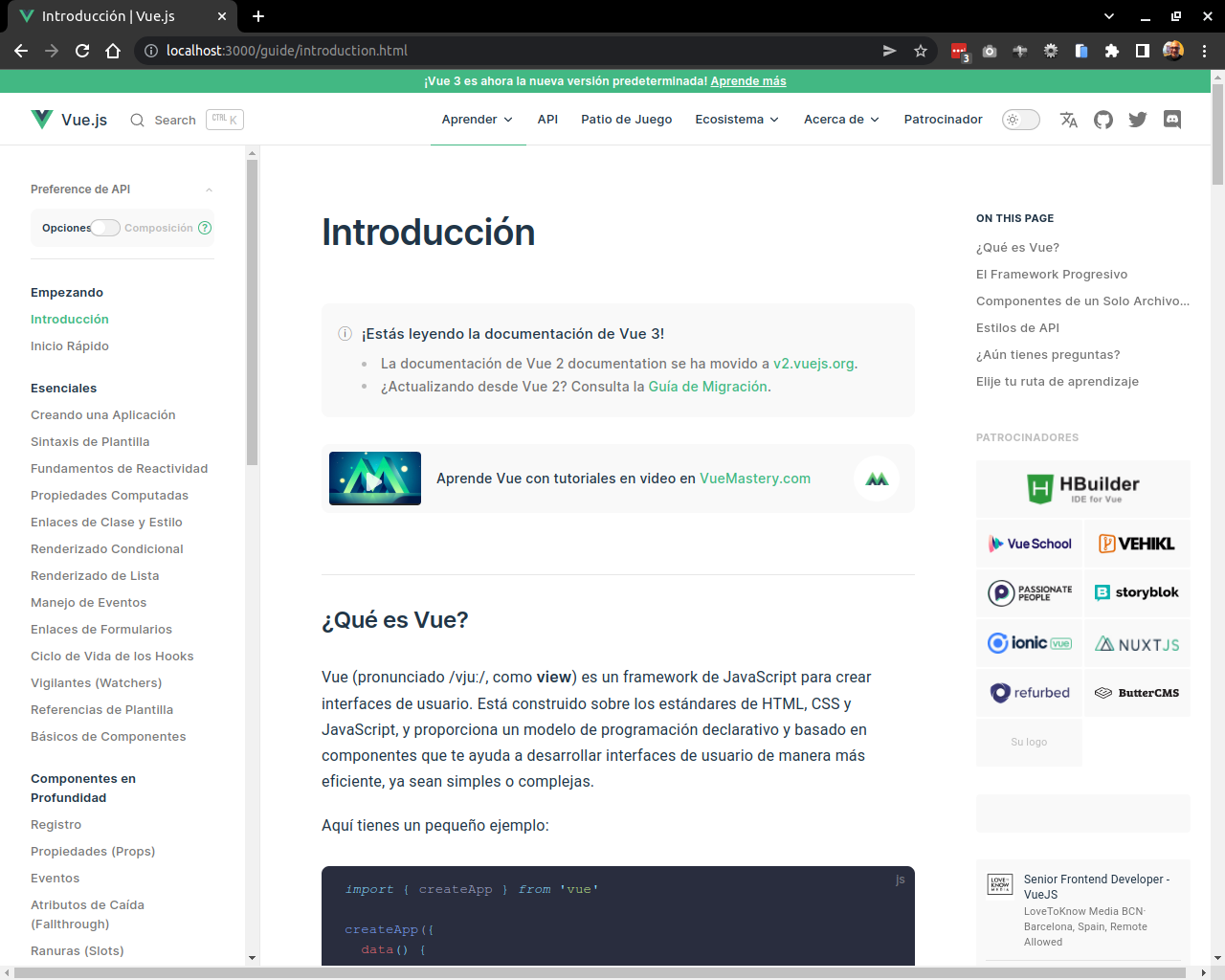Click the side panel icon in the toolbar
Viewport: 1225px width, 980px height.
[1143, 51]
